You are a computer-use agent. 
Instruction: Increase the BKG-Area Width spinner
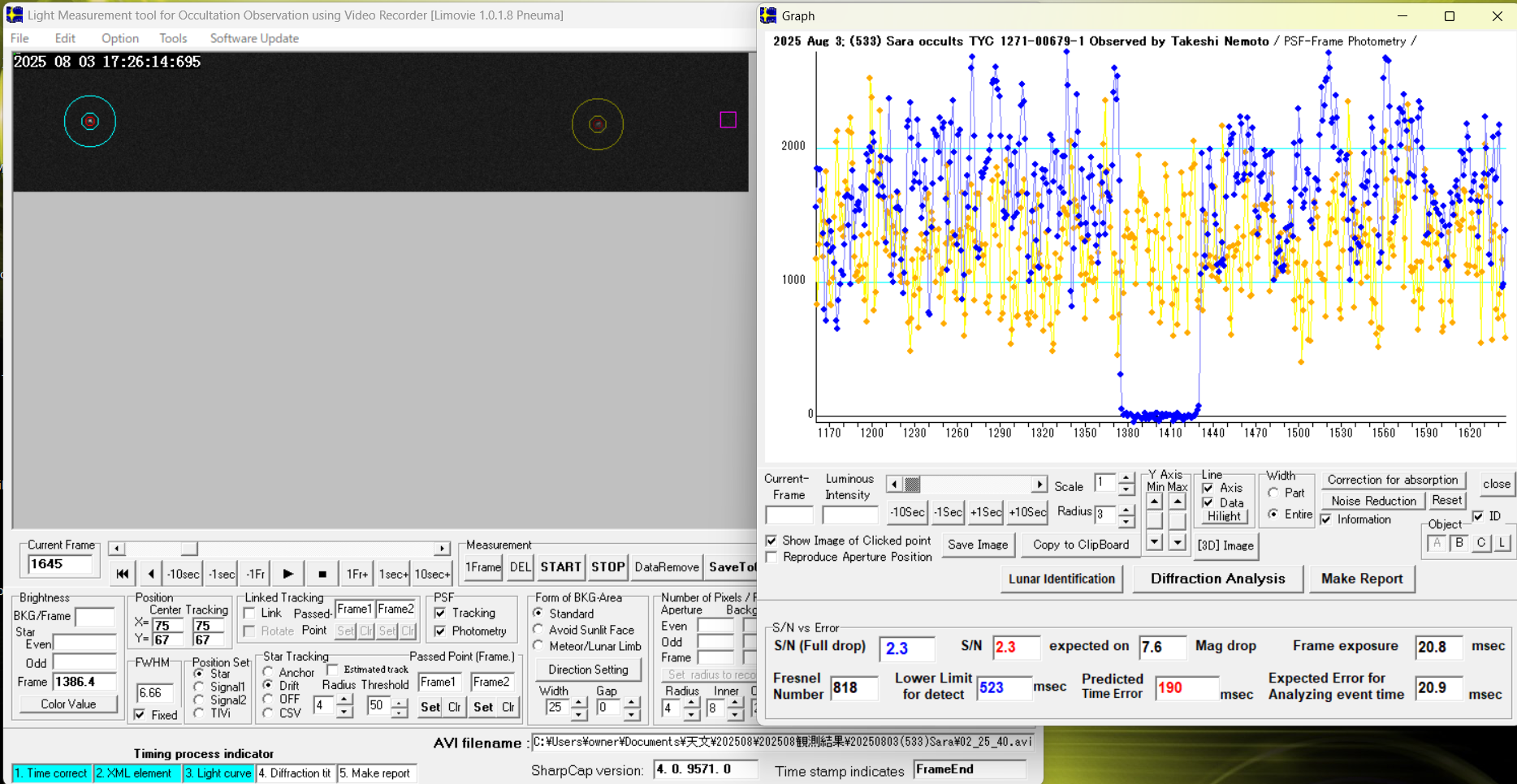click(x=579, y=702)
